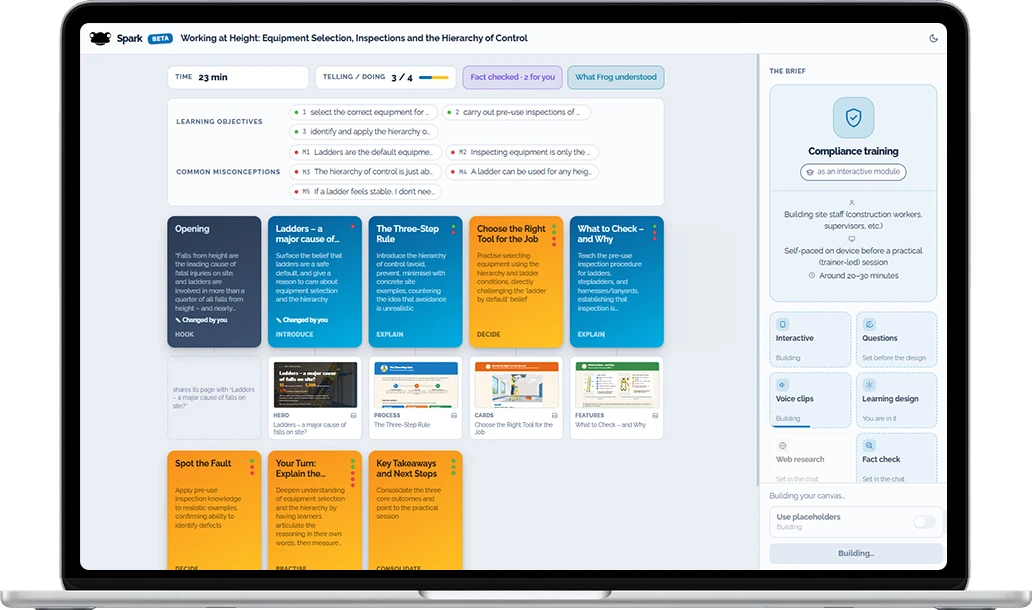The height and width of the screenshot is (610, 1032).
Task: Click the pencil icon on the Opening card
Action: (x=178, y=320)
